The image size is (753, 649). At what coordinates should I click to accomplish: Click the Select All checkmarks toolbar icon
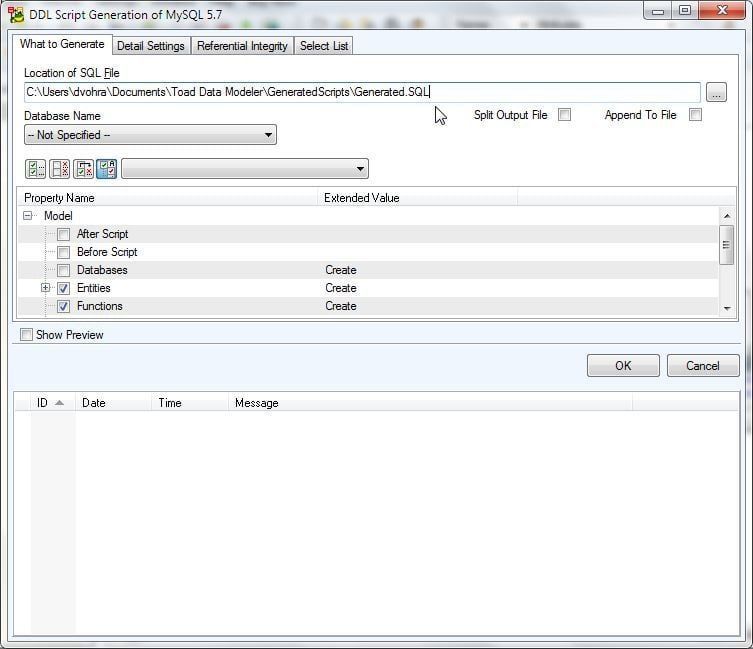point(36,169)
